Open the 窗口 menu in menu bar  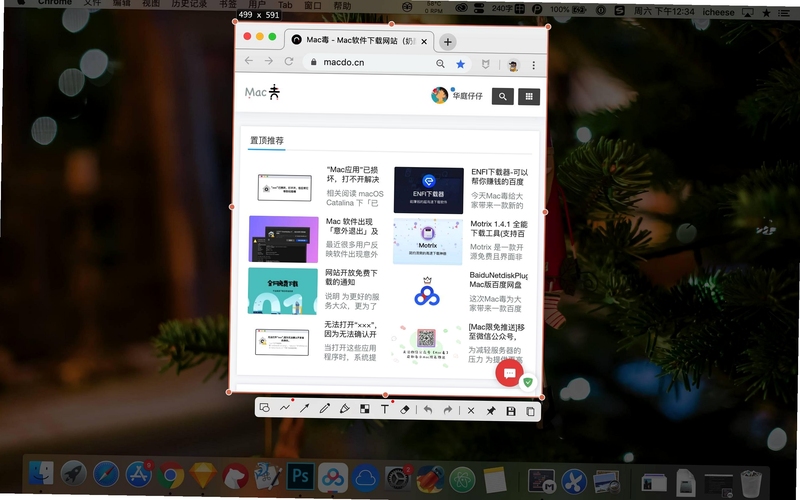[313, 5]
